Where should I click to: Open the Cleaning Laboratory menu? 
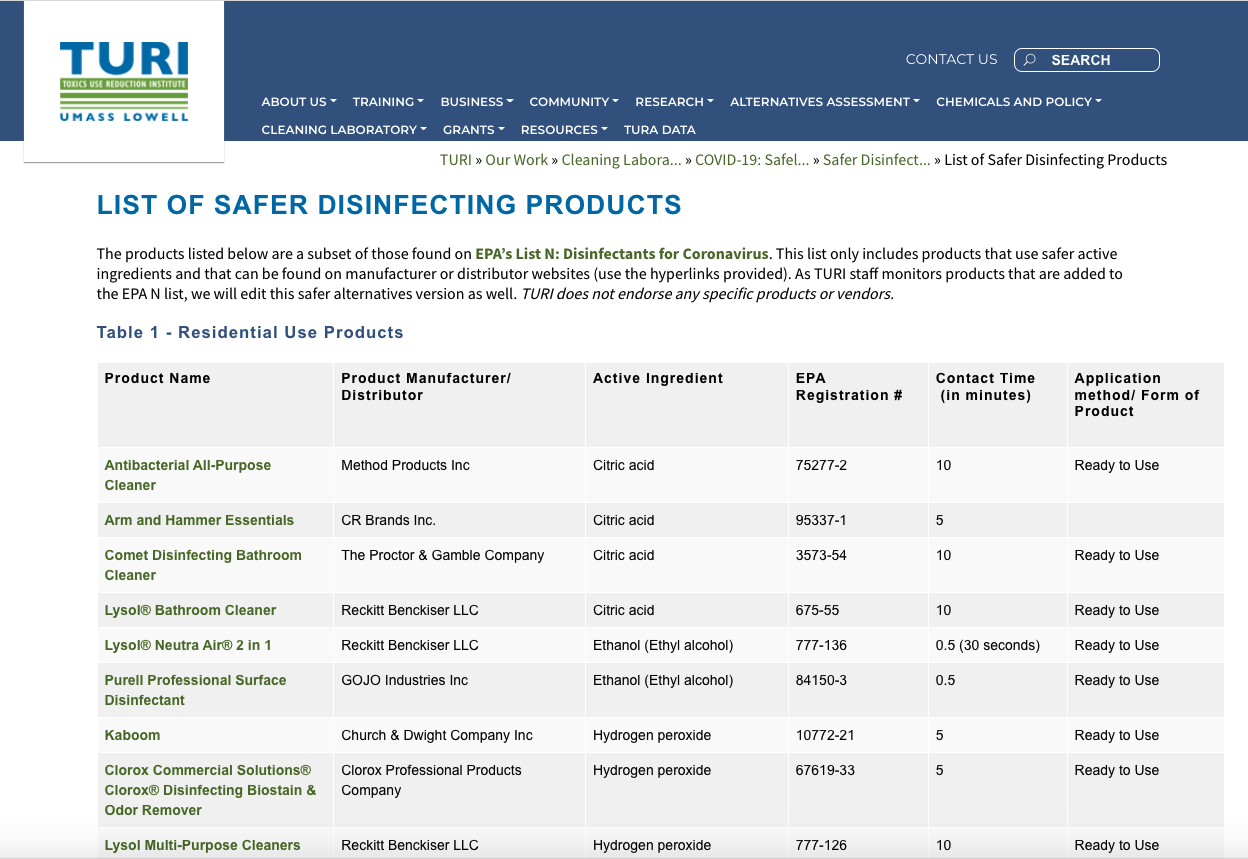coord(344,129)
